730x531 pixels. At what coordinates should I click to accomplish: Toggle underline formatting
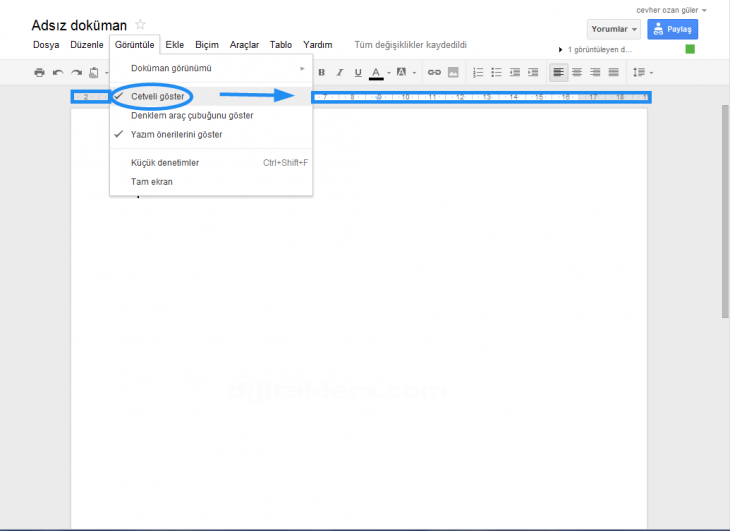click(x=358, y=73)
